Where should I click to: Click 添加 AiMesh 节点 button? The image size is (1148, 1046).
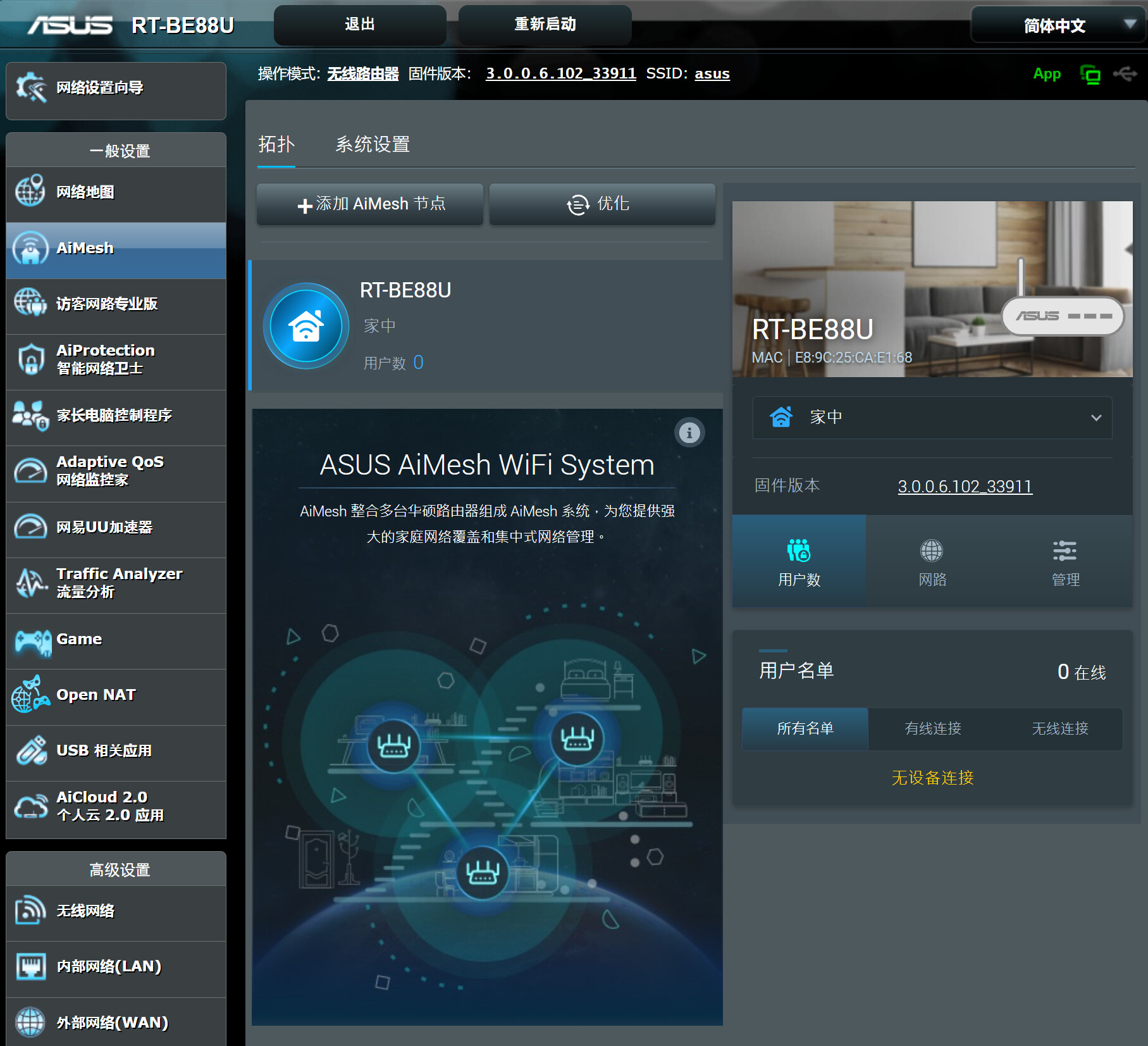click(370, 204)
